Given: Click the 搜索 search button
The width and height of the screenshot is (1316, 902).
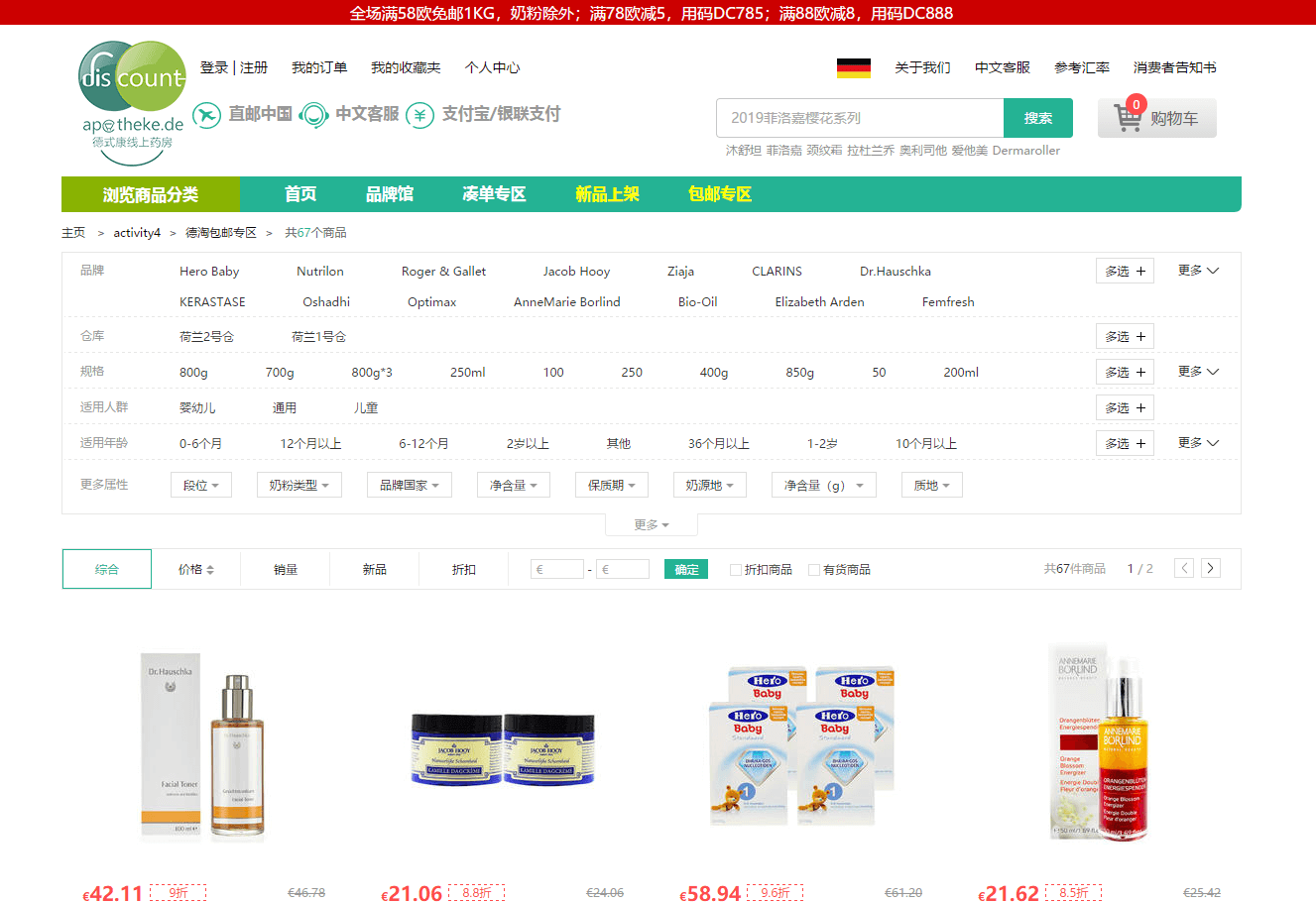Looking at the screenshot, I should point(1038,118).
